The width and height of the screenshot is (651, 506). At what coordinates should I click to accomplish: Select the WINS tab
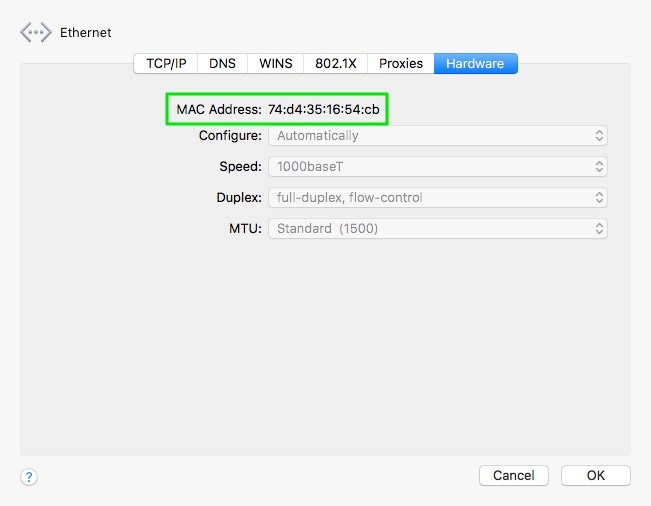(x=275, y=63)
